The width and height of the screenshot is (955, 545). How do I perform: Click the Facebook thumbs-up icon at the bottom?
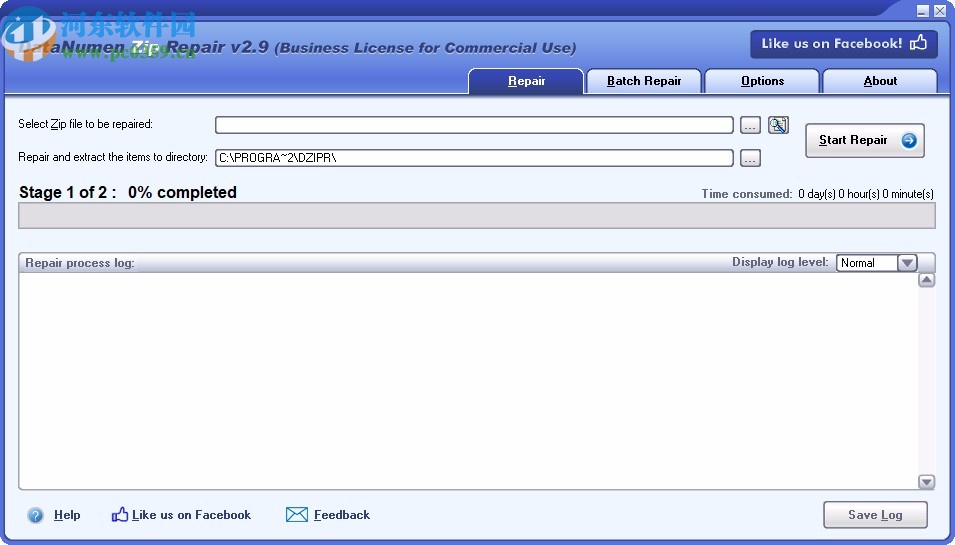(x=120, y=515)
